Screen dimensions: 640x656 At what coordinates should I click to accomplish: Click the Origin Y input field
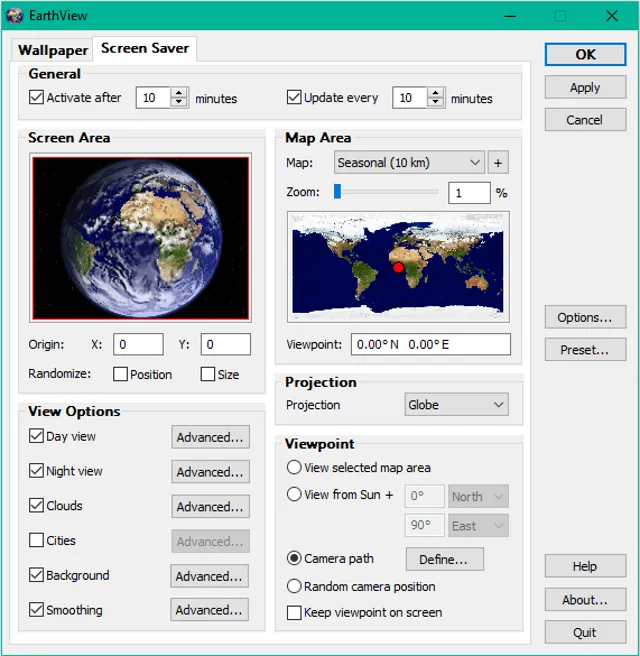click(x=225, y=344)
